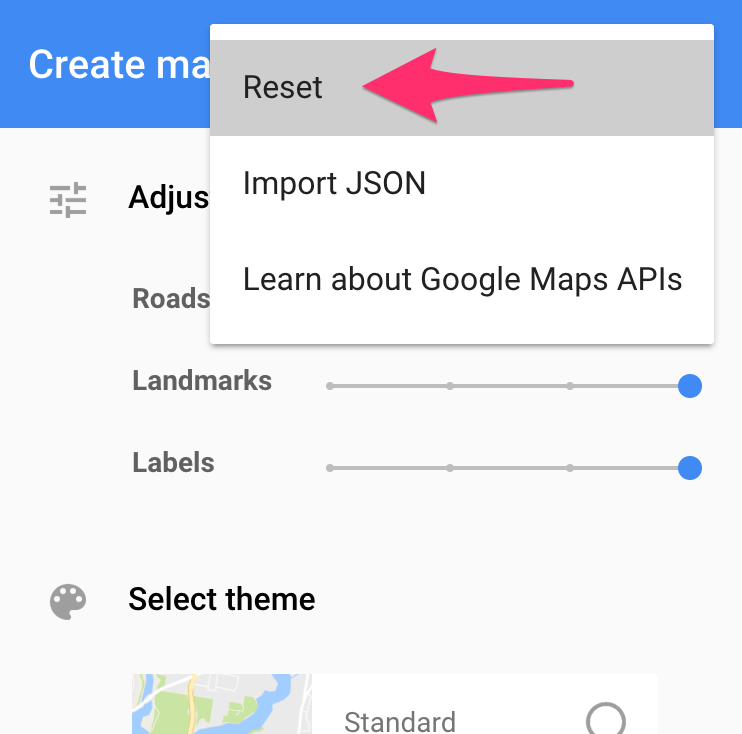The image size is (742, 734).
Task: Click the Standard theme label text
Action: tap(400, 722)
